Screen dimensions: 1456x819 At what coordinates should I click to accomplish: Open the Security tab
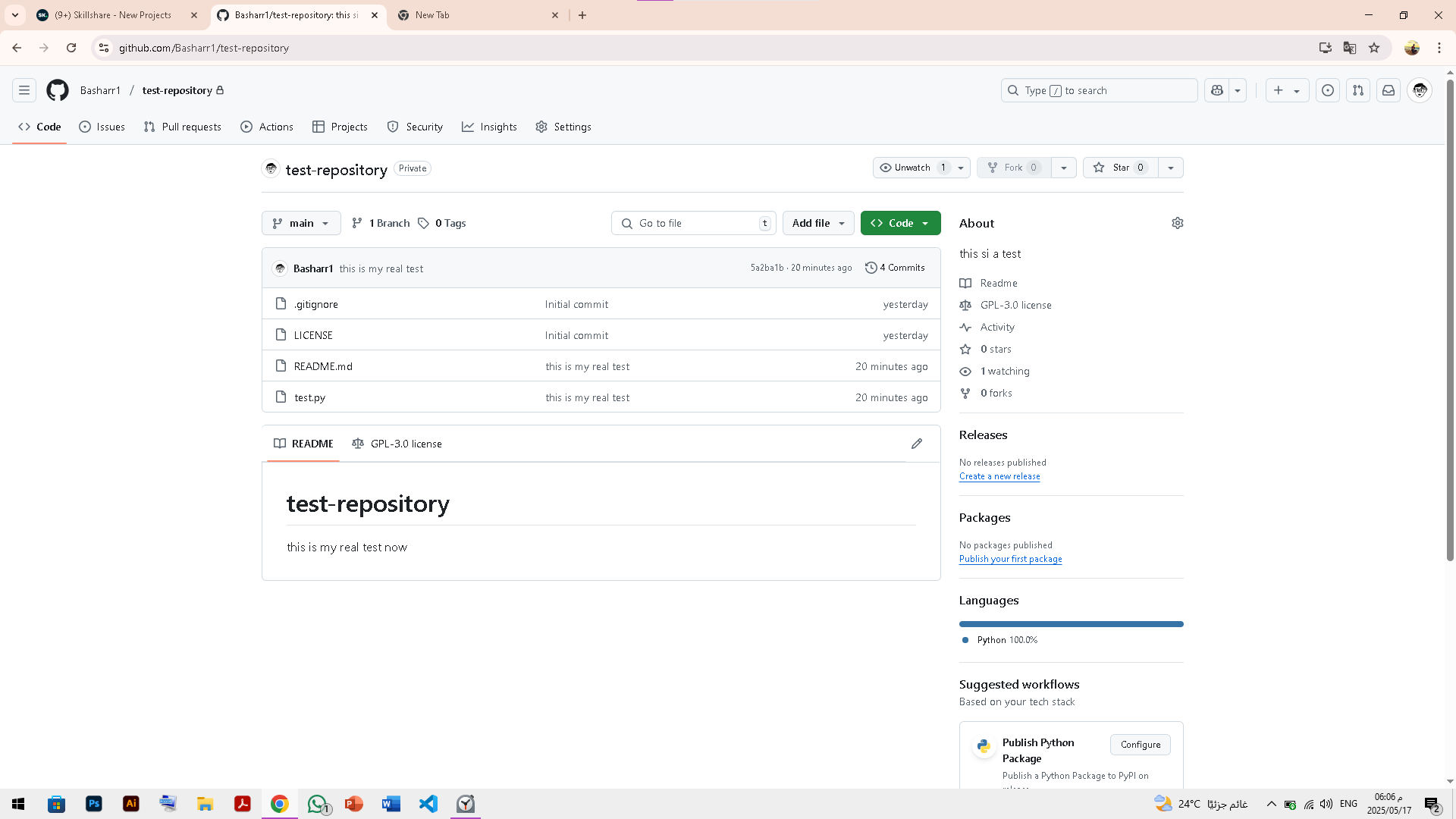coord(415,127)
